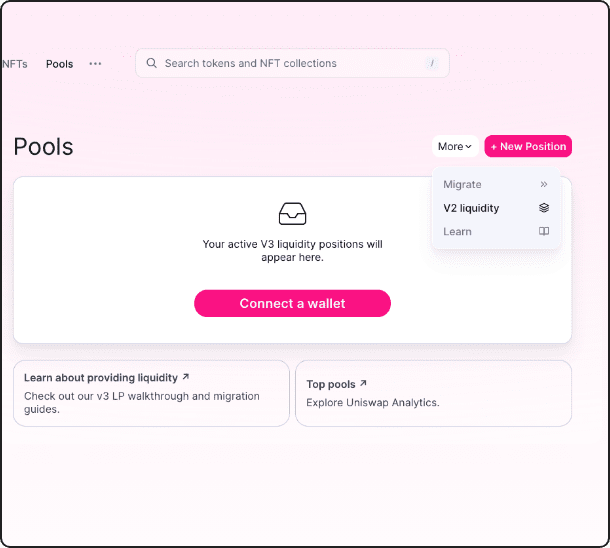Click the arrow icon next to Top pools
Viewport: 610px width, 548px height.
click(363, 384)
